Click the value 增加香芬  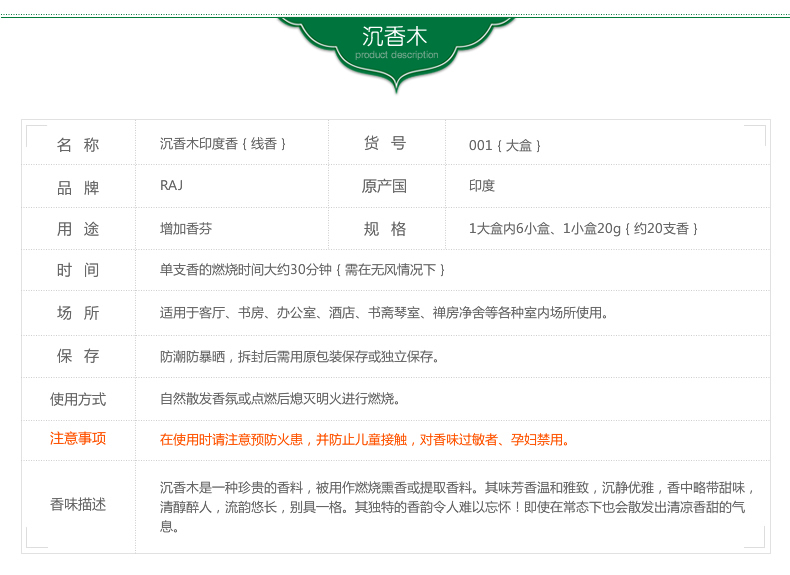[186, 229]
